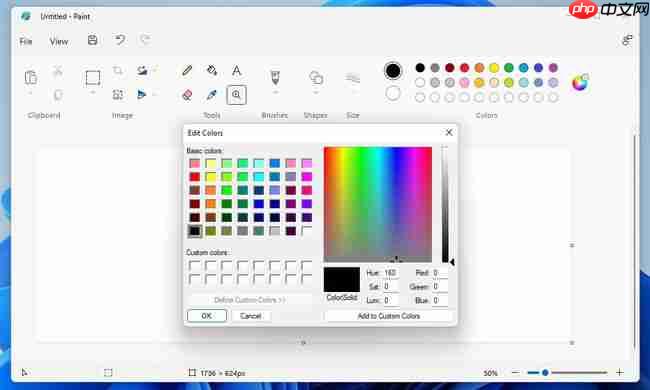Click the Crop image icon
650x390 pixels.
tap(118, 70)
